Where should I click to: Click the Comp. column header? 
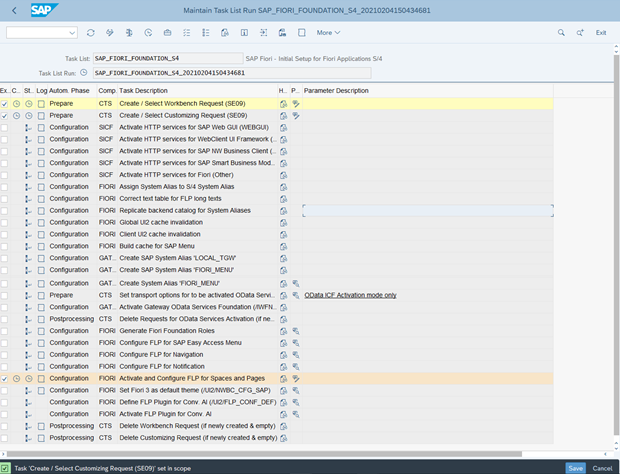coord(107,91)
